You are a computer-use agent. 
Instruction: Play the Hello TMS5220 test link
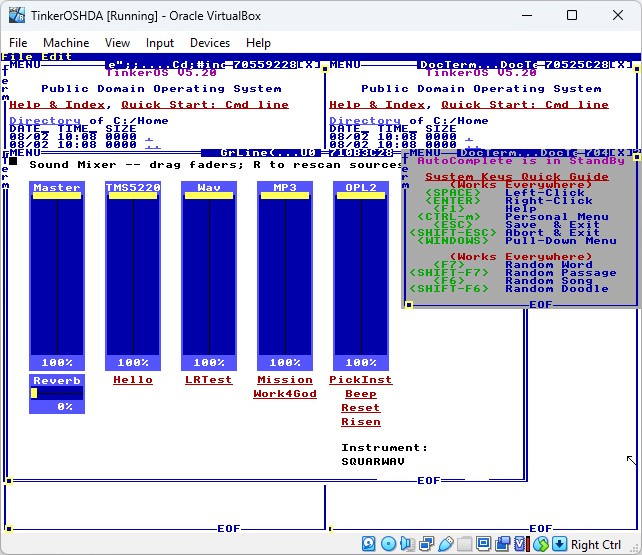click(x=133, y=380)
